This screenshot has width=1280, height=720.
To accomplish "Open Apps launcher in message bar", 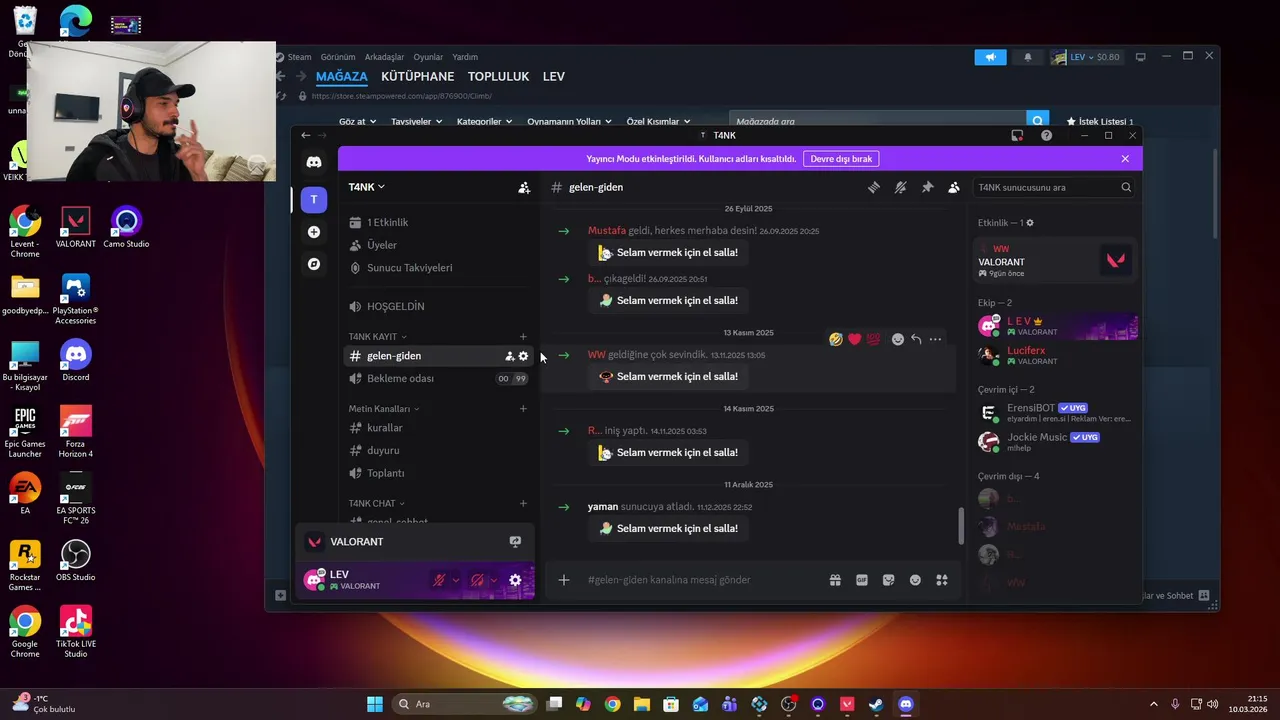I will 941,580.
